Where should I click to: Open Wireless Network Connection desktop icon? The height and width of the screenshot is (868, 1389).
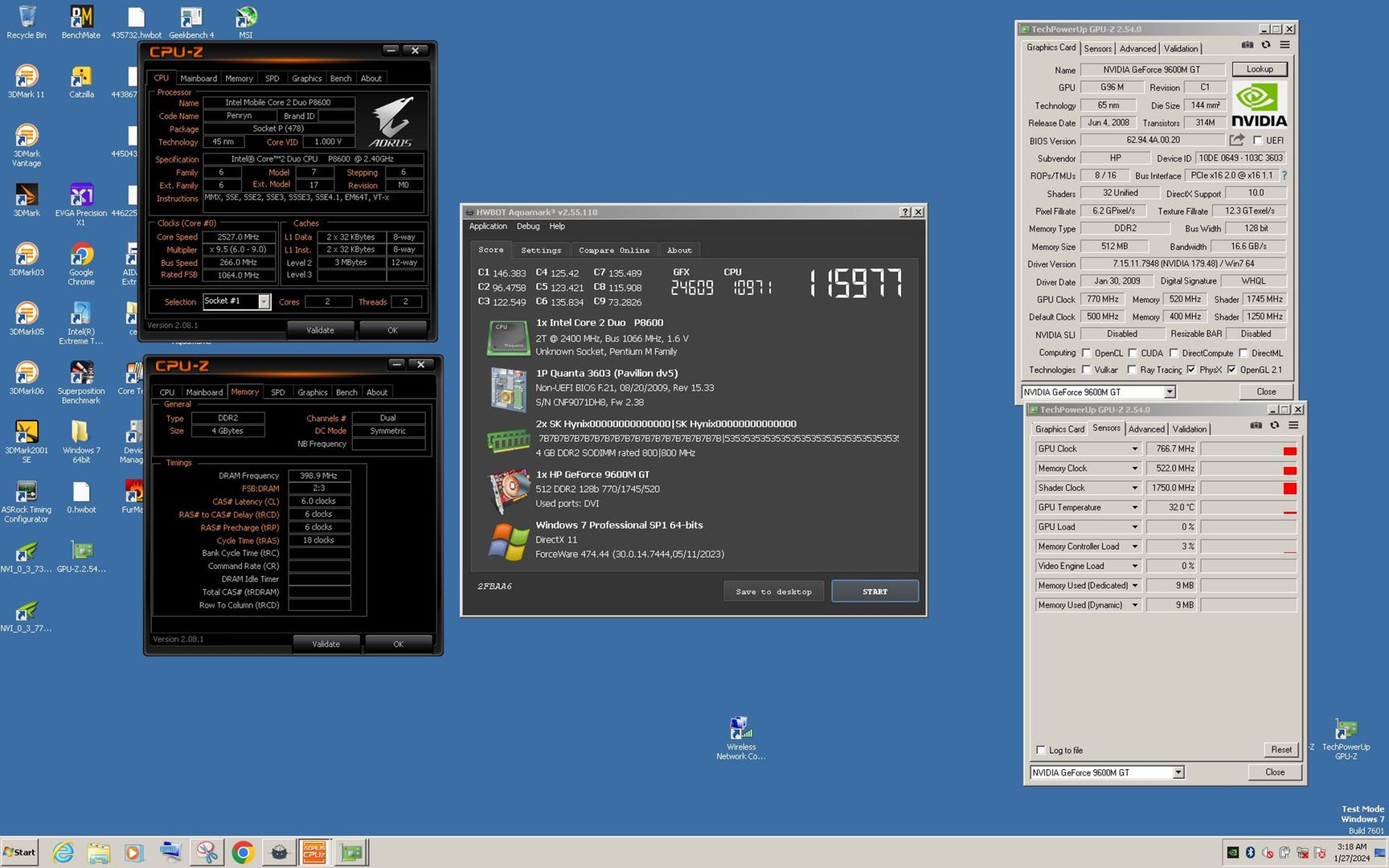click(x=741, y=738)
